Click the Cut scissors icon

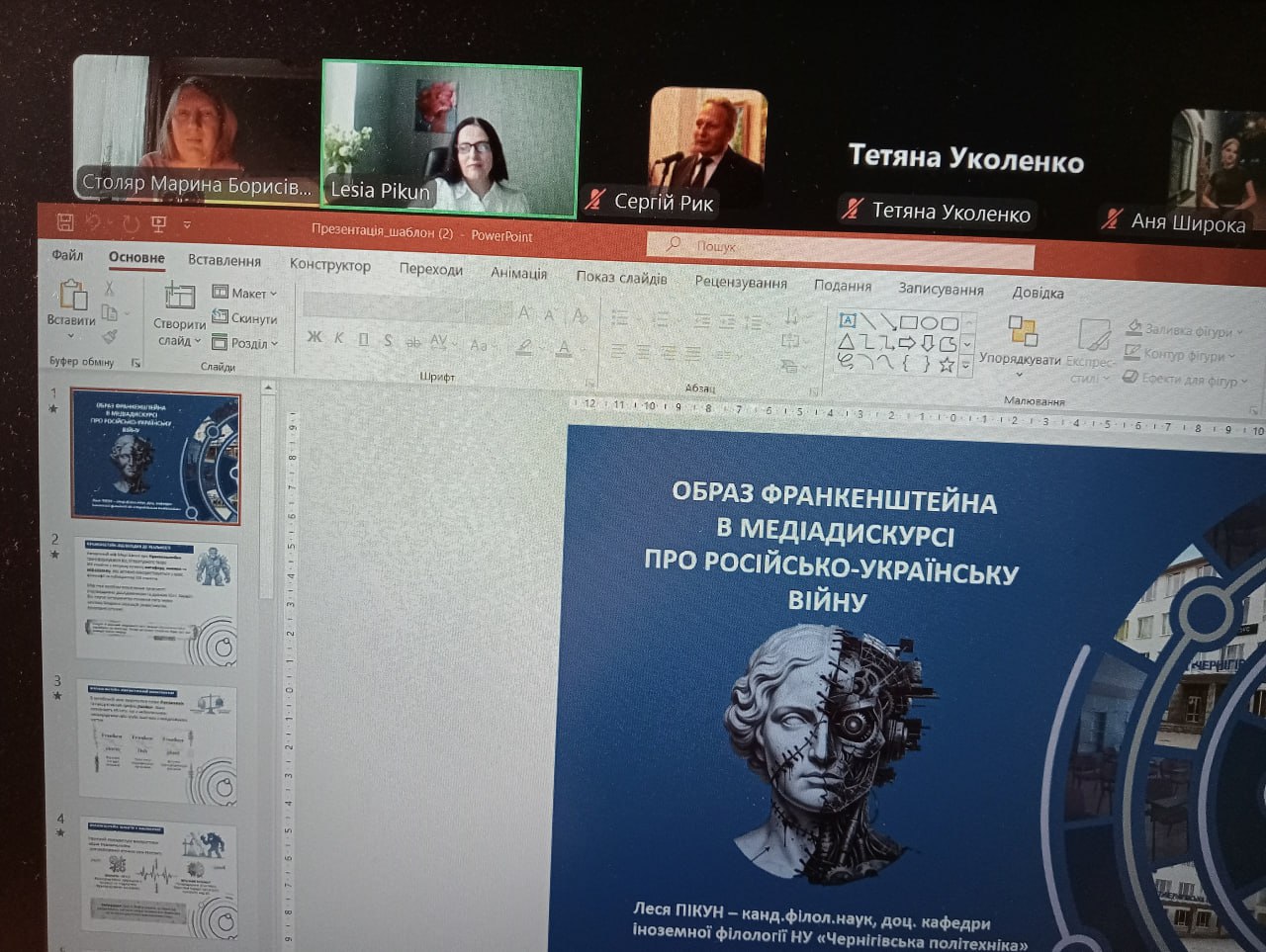(109, 289)
